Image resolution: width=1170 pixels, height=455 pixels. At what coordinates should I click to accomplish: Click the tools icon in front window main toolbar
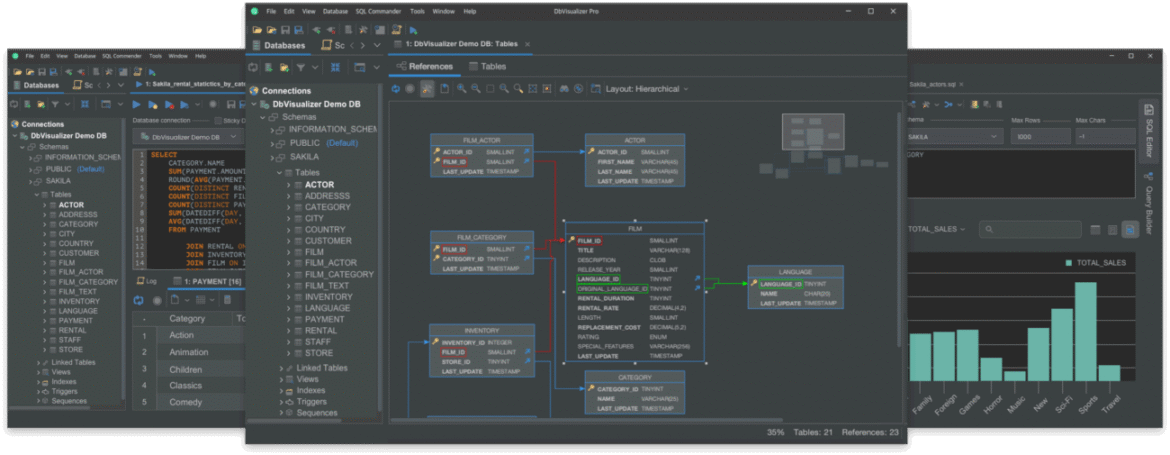coord(363,30)
